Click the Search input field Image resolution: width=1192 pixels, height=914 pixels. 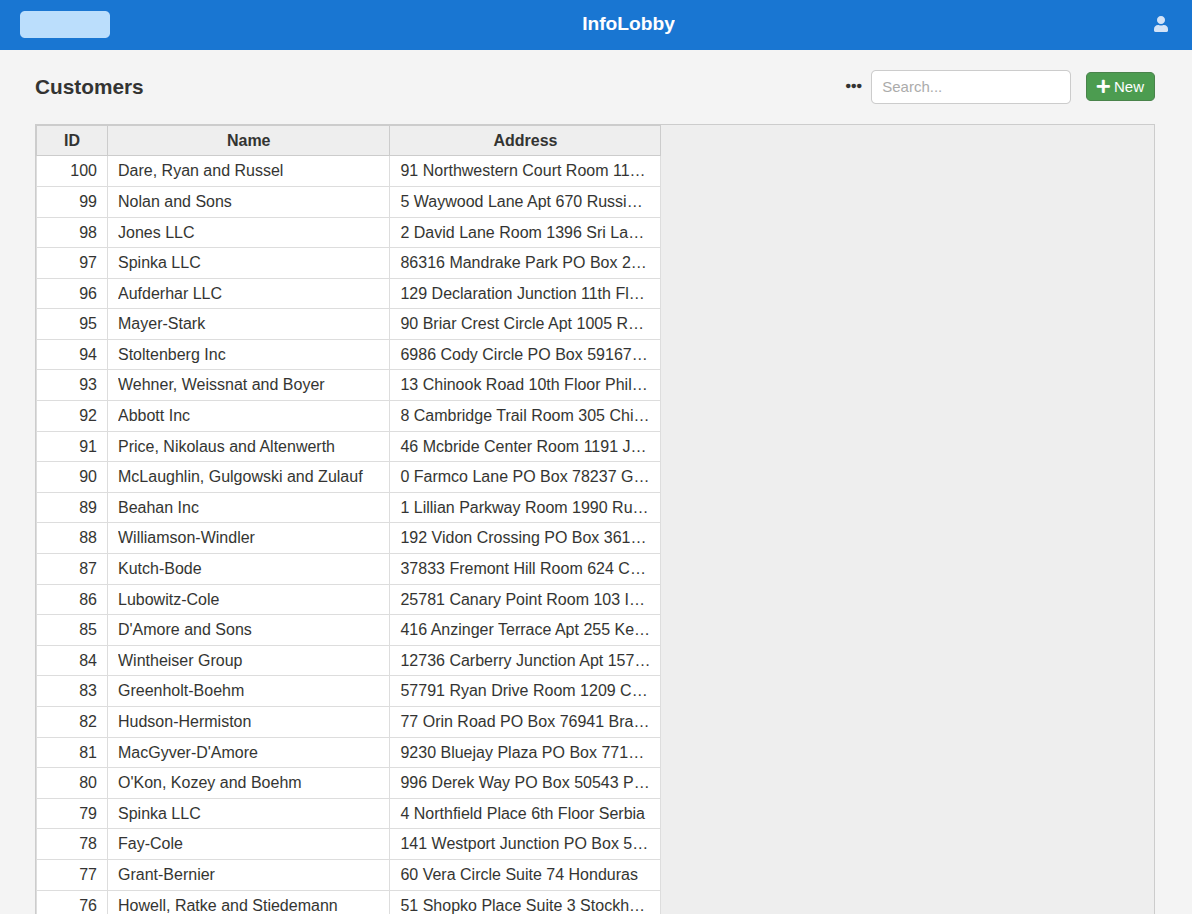(x=970, y=87)
